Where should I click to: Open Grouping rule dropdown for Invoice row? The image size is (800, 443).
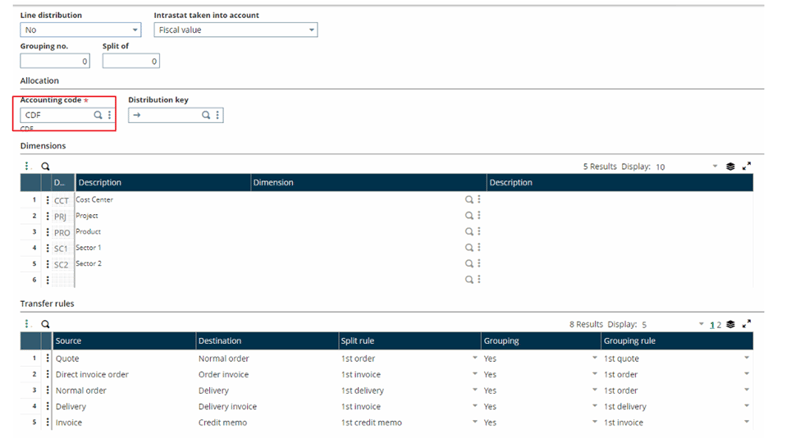click(x=746, y=423)
